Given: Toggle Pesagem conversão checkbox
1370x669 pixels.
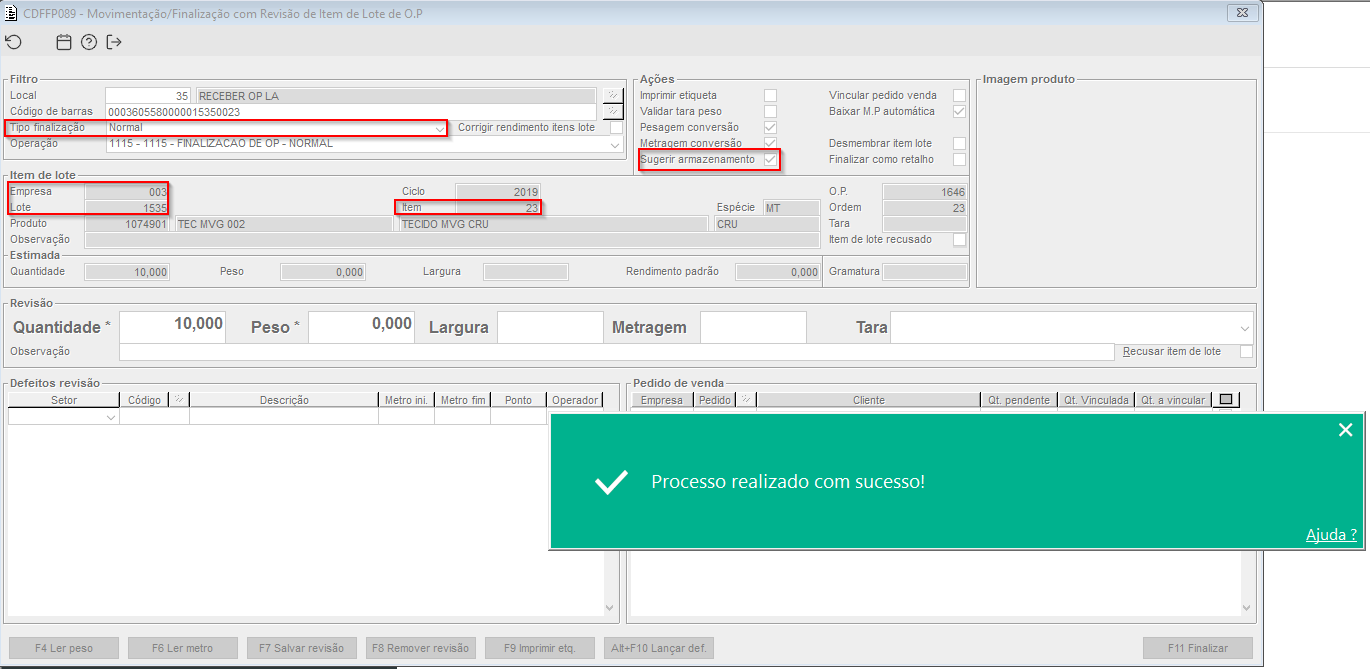Looking at the screenshot, I should coord(770,128).
